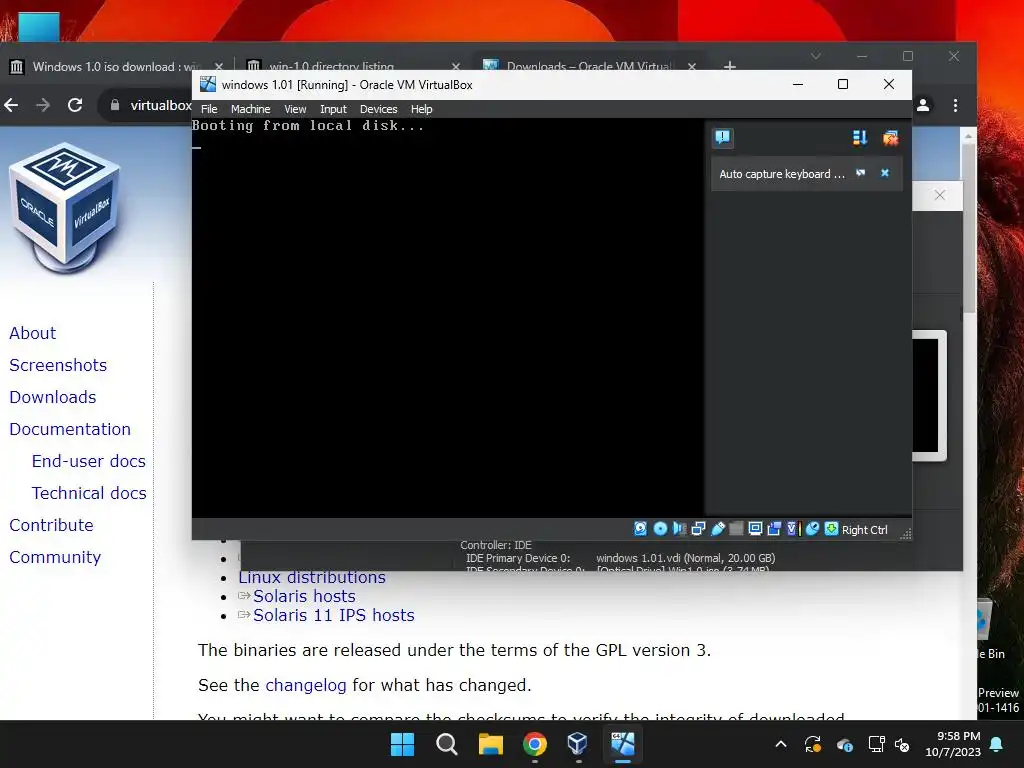Screen dimensions: 1024x768
Task: Expand the system tray hidden icons chevron
Action: [x=781, y=744]
